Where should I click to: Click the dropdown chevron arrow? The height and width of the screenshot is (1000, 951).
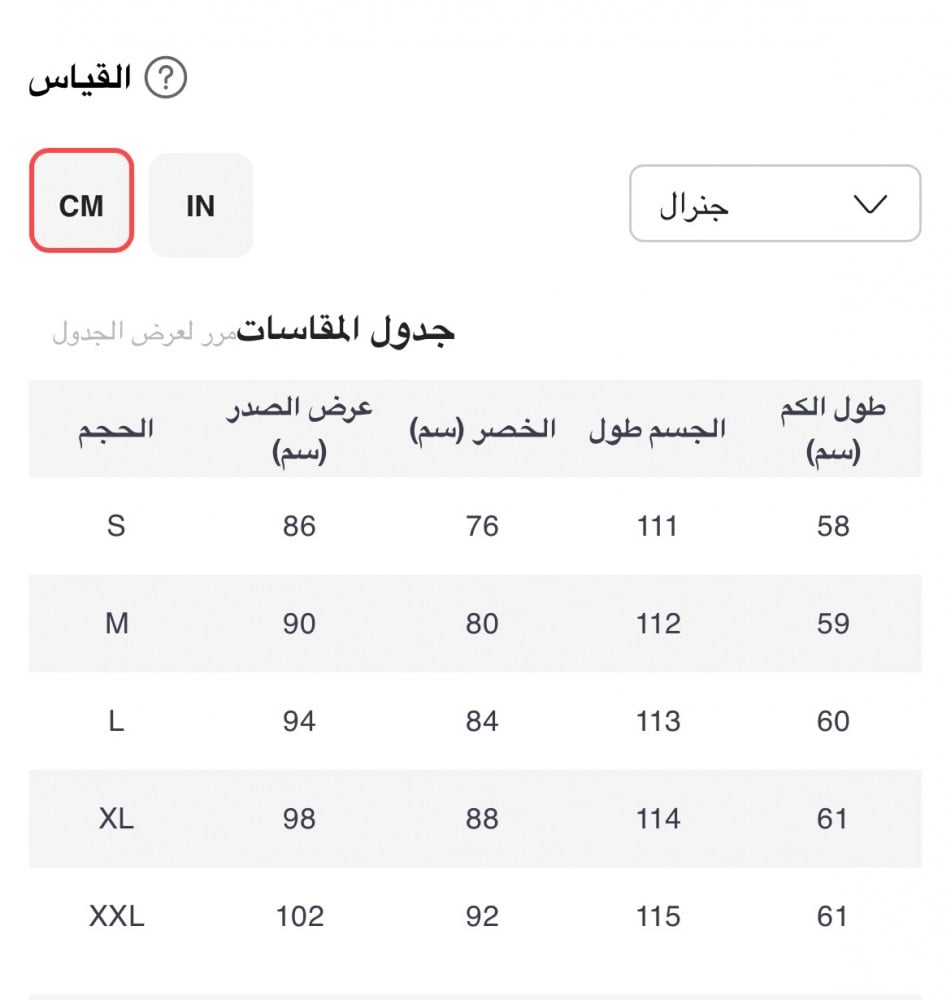click(x=872, y=204)
